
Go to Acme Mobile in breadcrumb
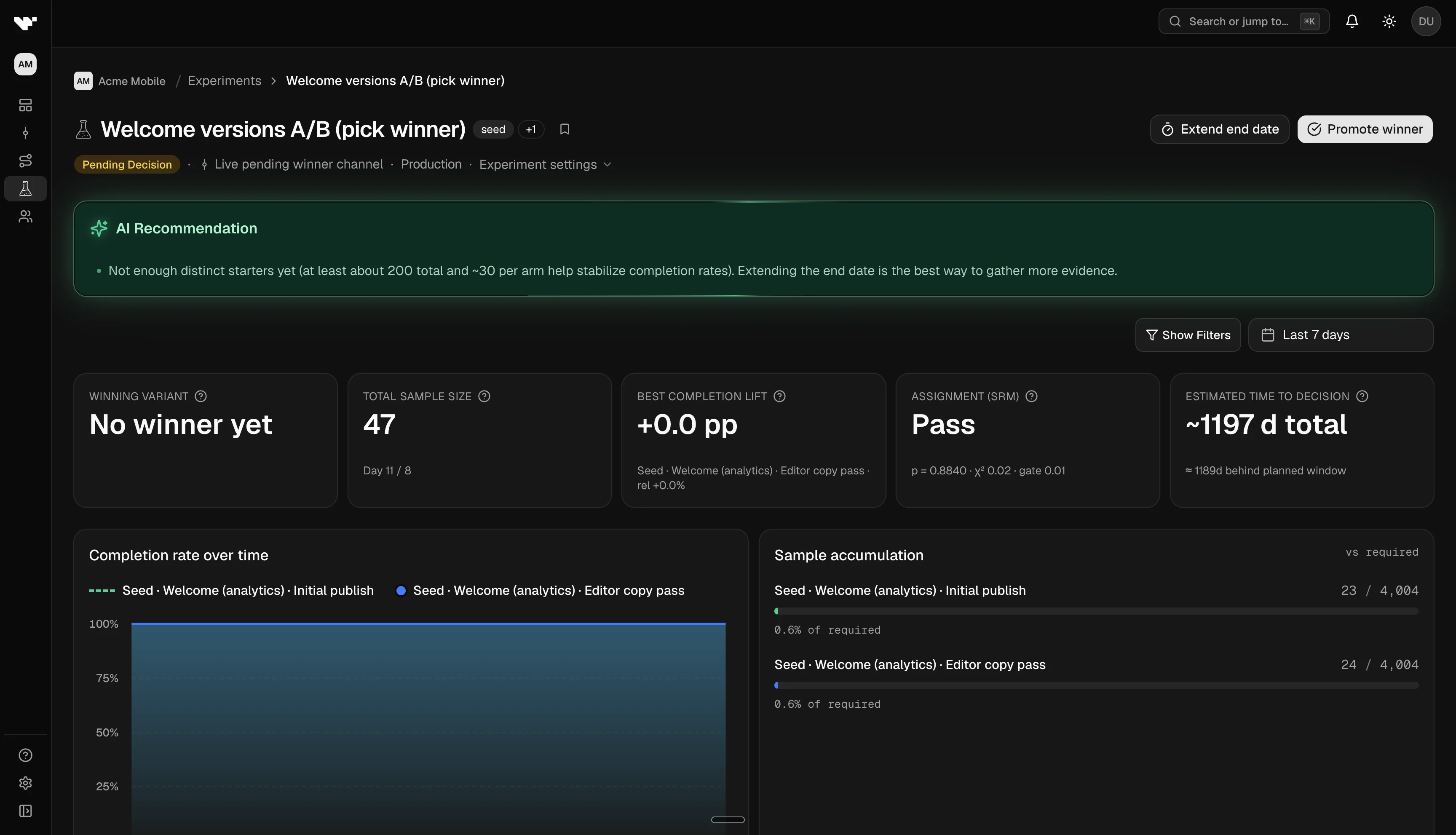point(120,81)
